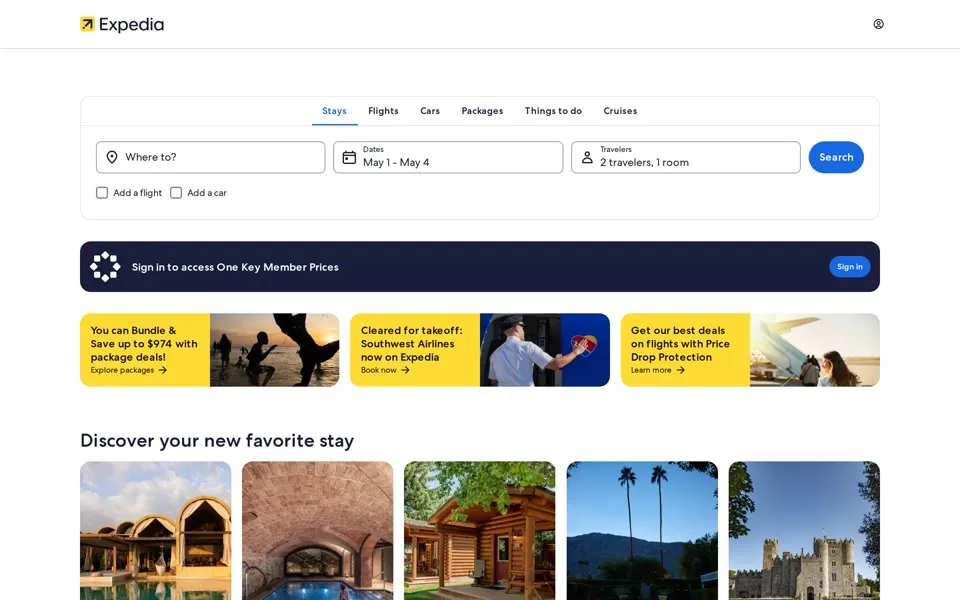Open the Travelers selector 2 travelers, 1 room

tap(686, 157)
